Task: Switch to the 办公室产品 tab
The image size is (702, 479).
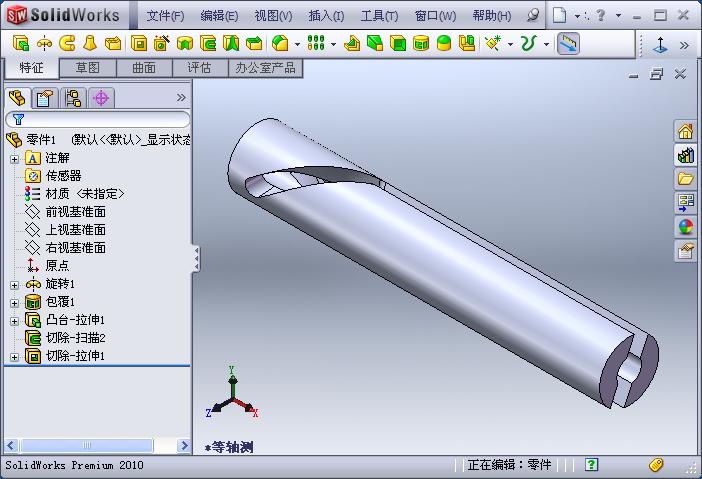Action: click(265, 68)
